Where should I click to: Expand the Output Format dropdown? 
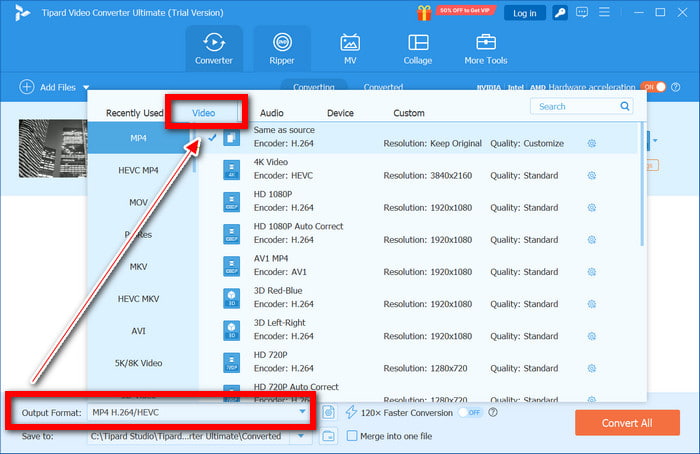coord(302,412)
